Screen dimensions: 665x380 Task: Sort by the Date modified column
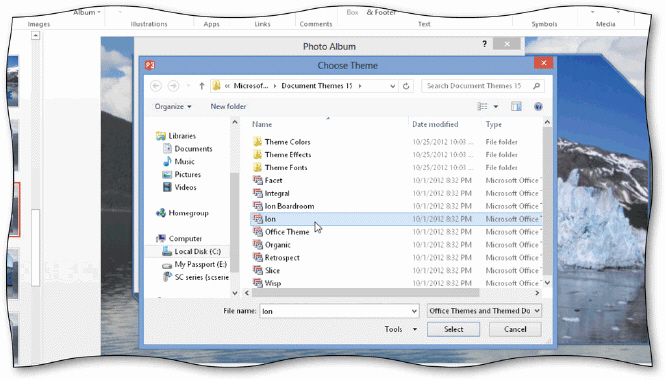pyautogui.click(x=435, y=124)
